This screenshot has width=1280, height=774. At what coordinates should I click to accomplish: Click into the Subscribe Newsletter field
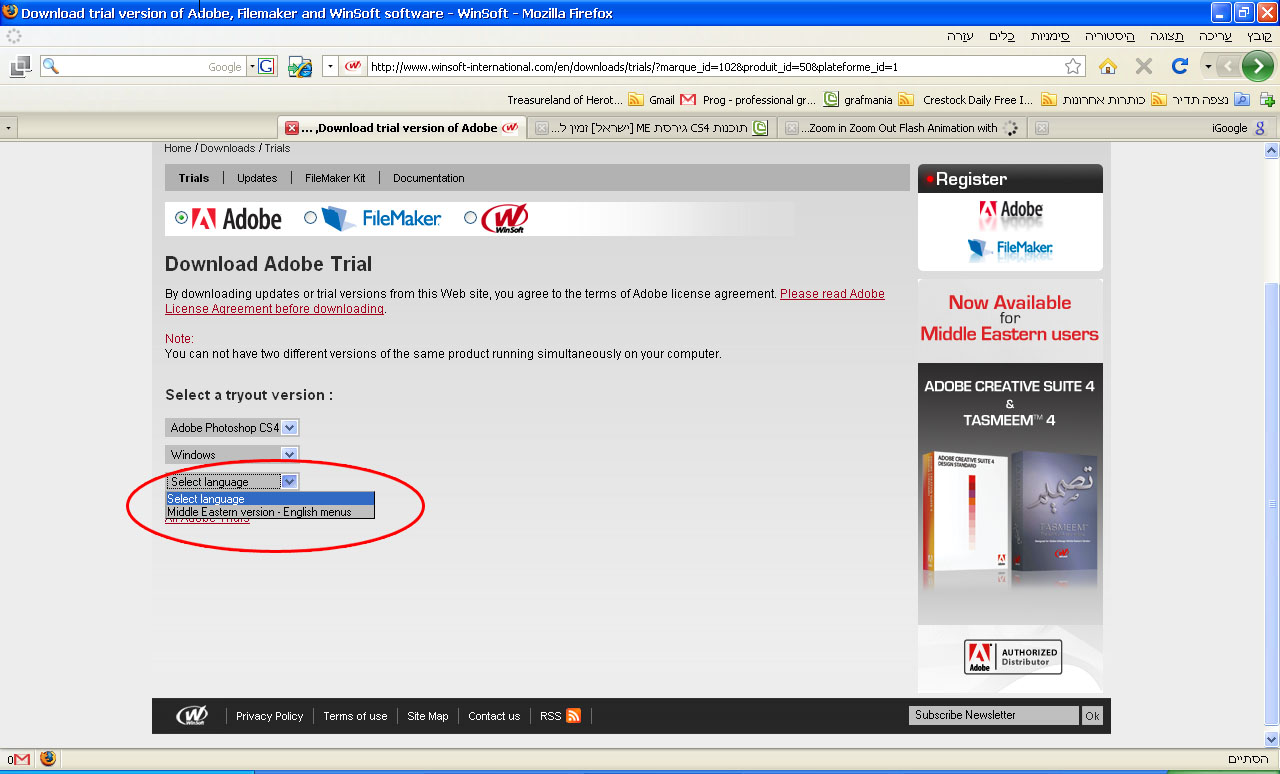point(994,716)
